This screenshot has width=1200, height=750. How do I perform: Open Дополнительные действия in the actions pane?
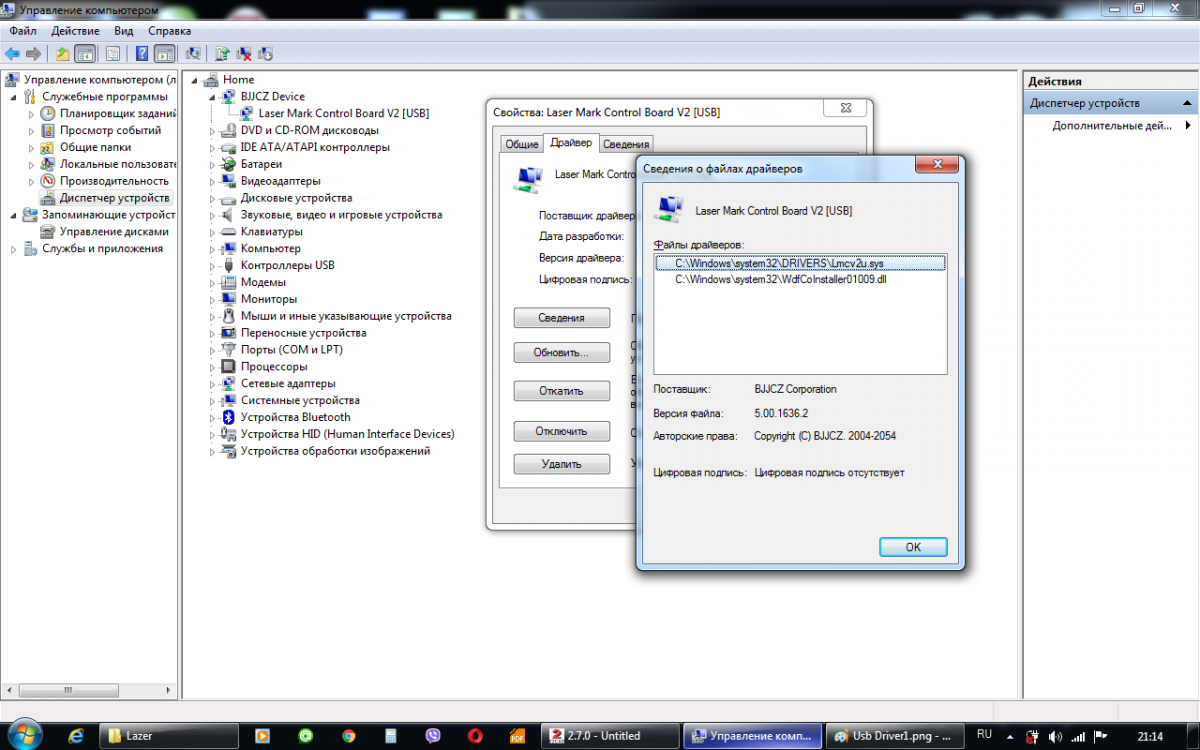tap(1112, 126)
